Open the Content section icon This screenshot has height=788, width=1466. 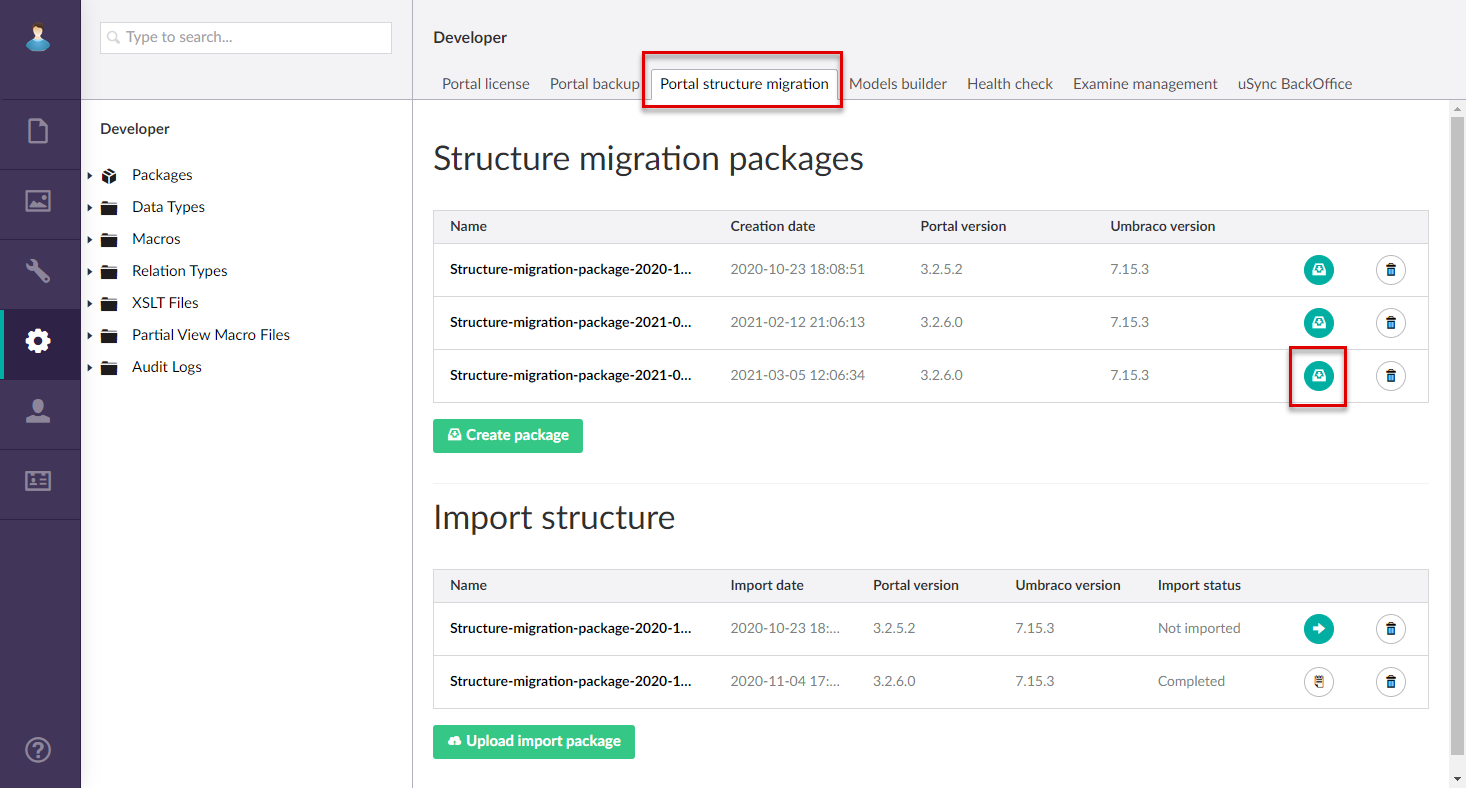38,131
